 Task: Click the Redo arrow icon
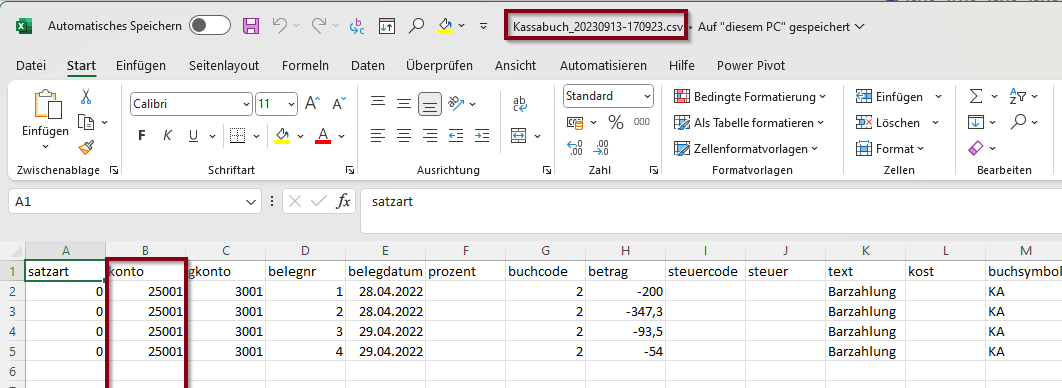[319, 26]
